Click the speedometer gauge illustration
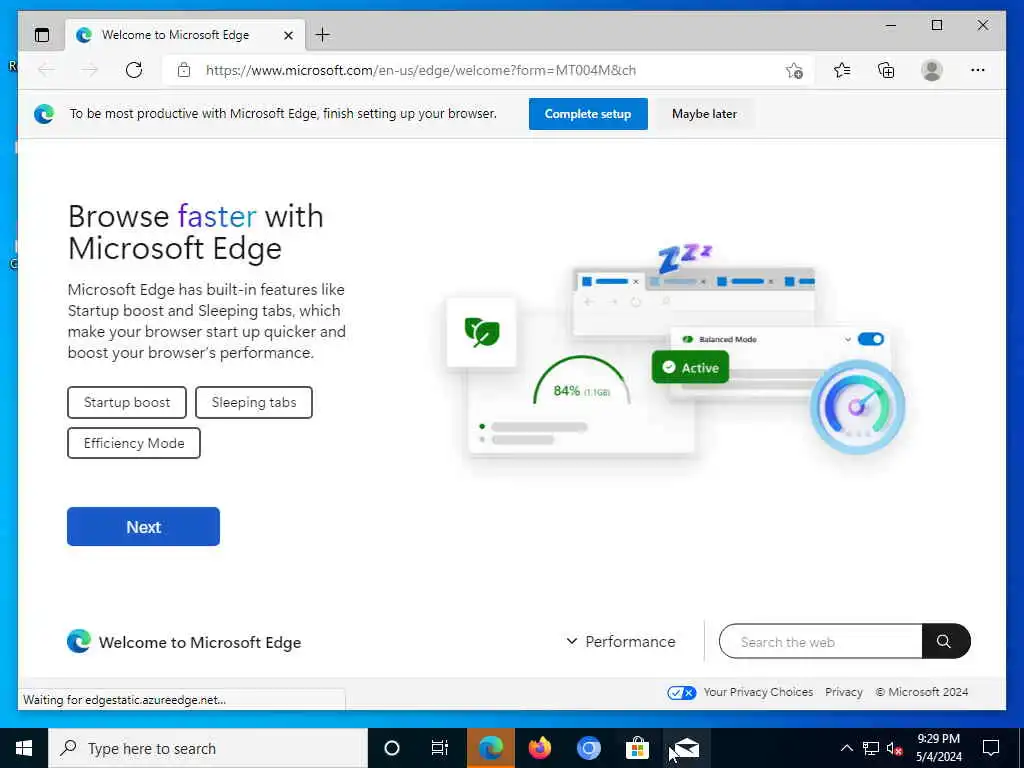1024x768 pixels. click(x=857, y=406)
